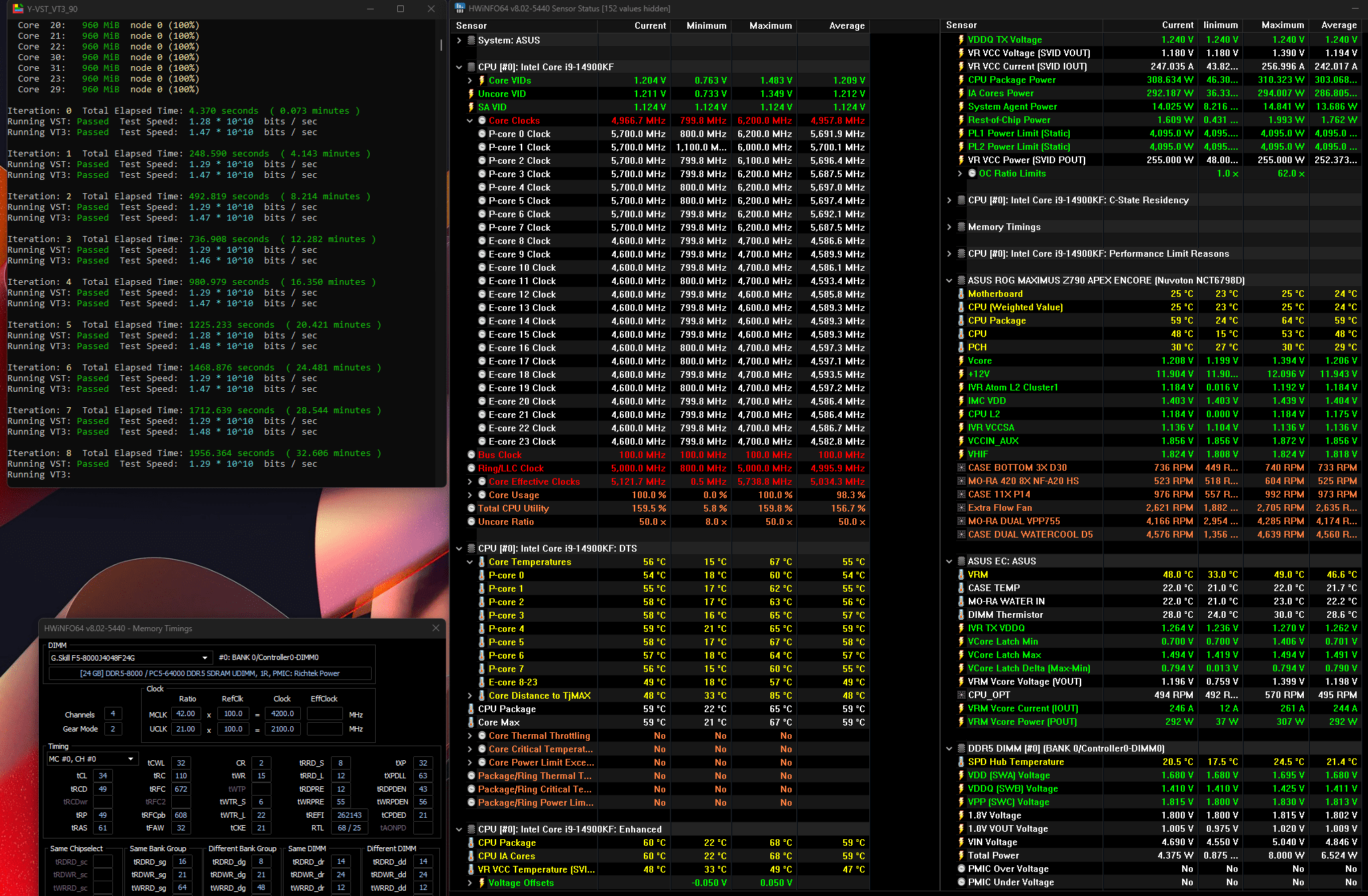The width and height of the screenshot is (1368, 896).
Task: Expand the Core VIDs row
Action: point(470,80)
